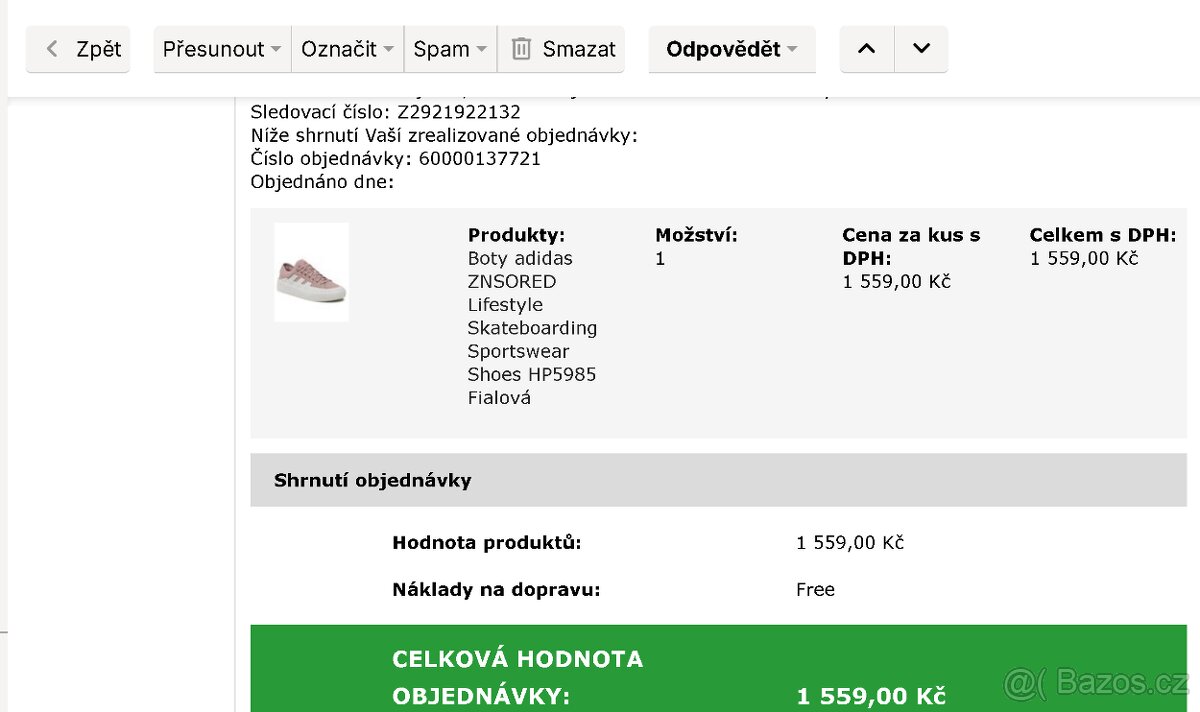Click the Free shipping cost text
This screenshot has height=712, width=1200.
click(x=815, y=589)
